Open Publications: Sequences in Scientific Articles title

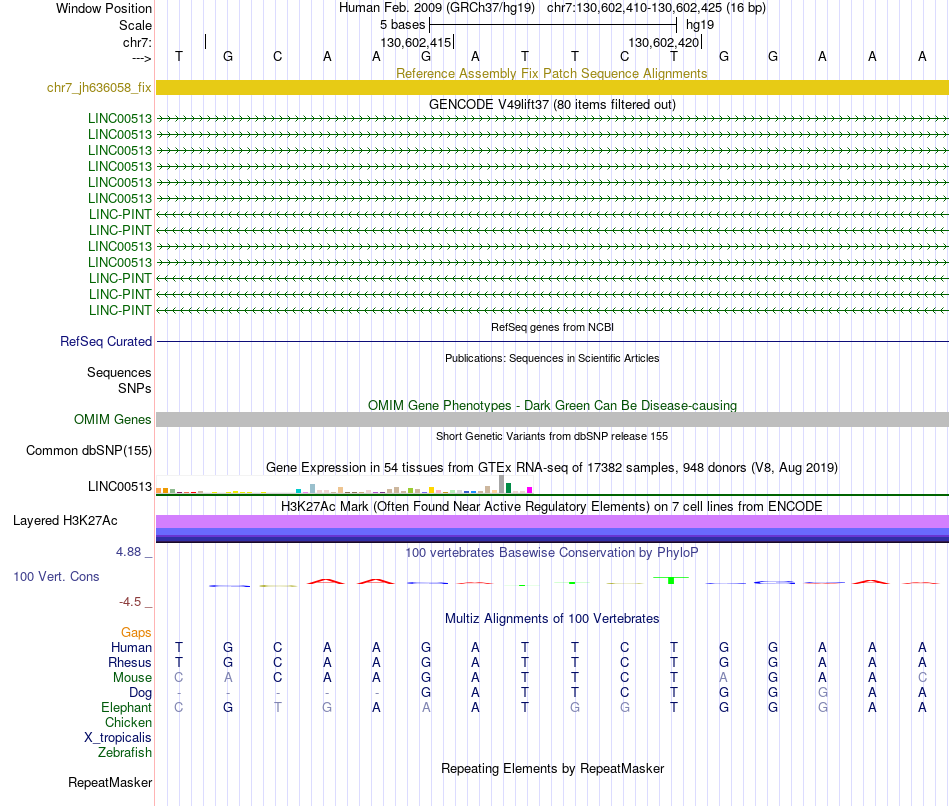point(552,358)
